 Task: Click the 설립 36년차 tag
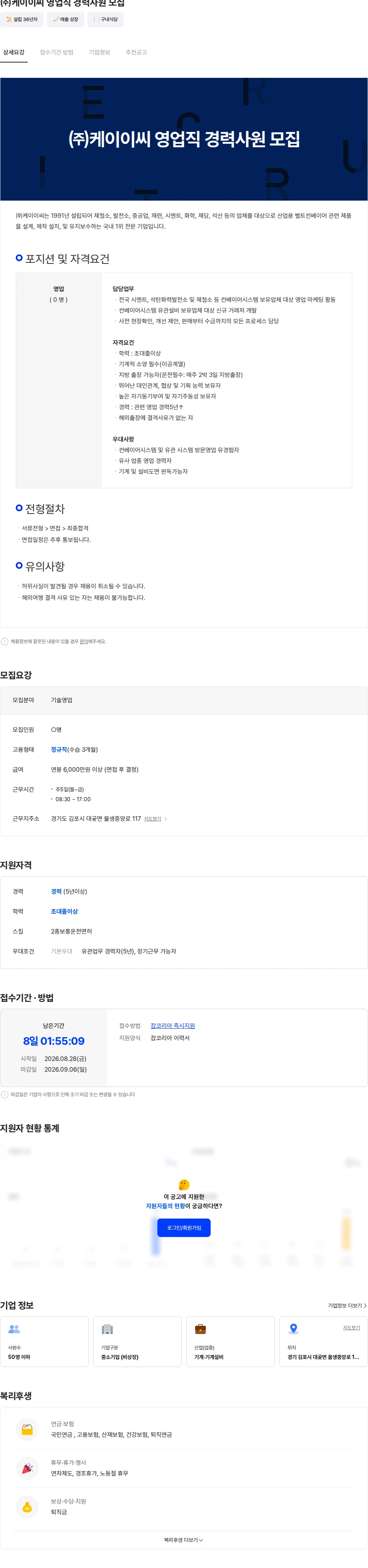point(22,20)
